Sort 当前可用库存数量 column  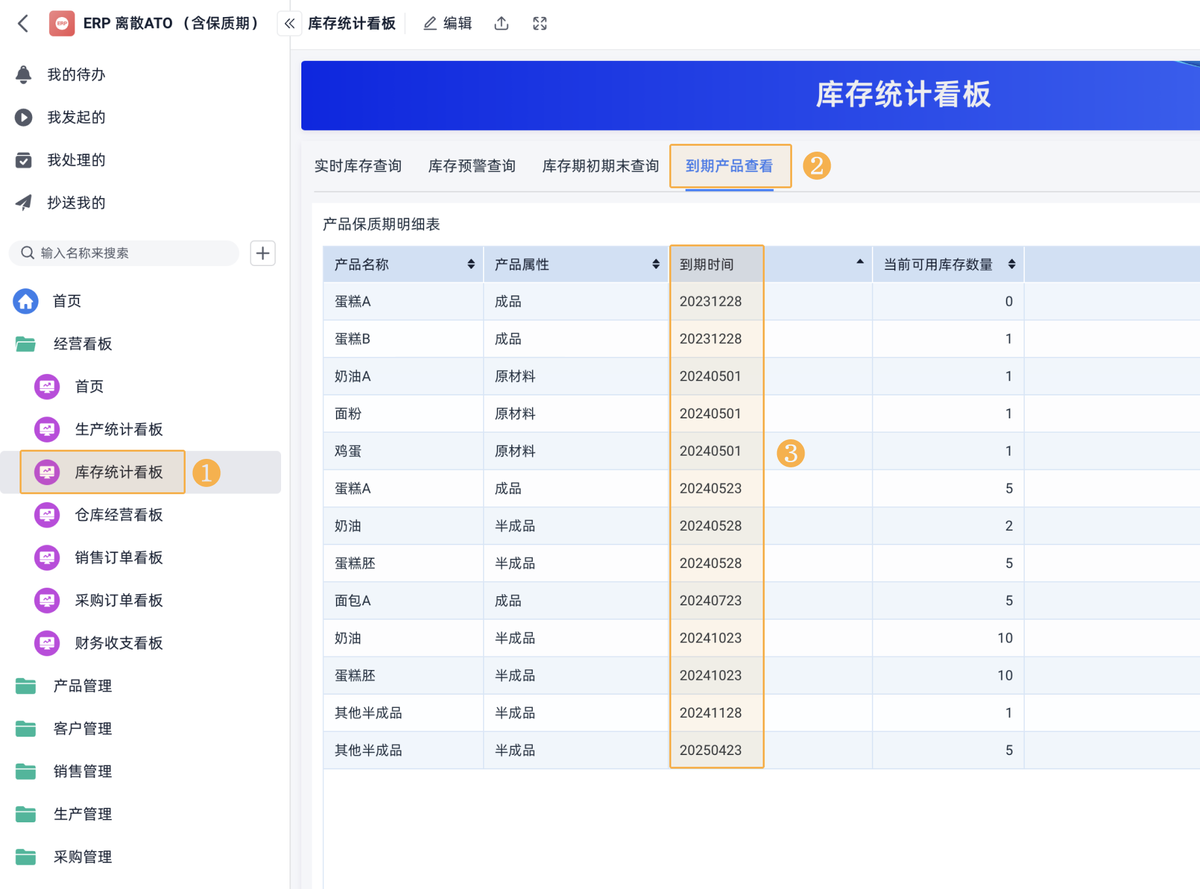[1012, 265]
